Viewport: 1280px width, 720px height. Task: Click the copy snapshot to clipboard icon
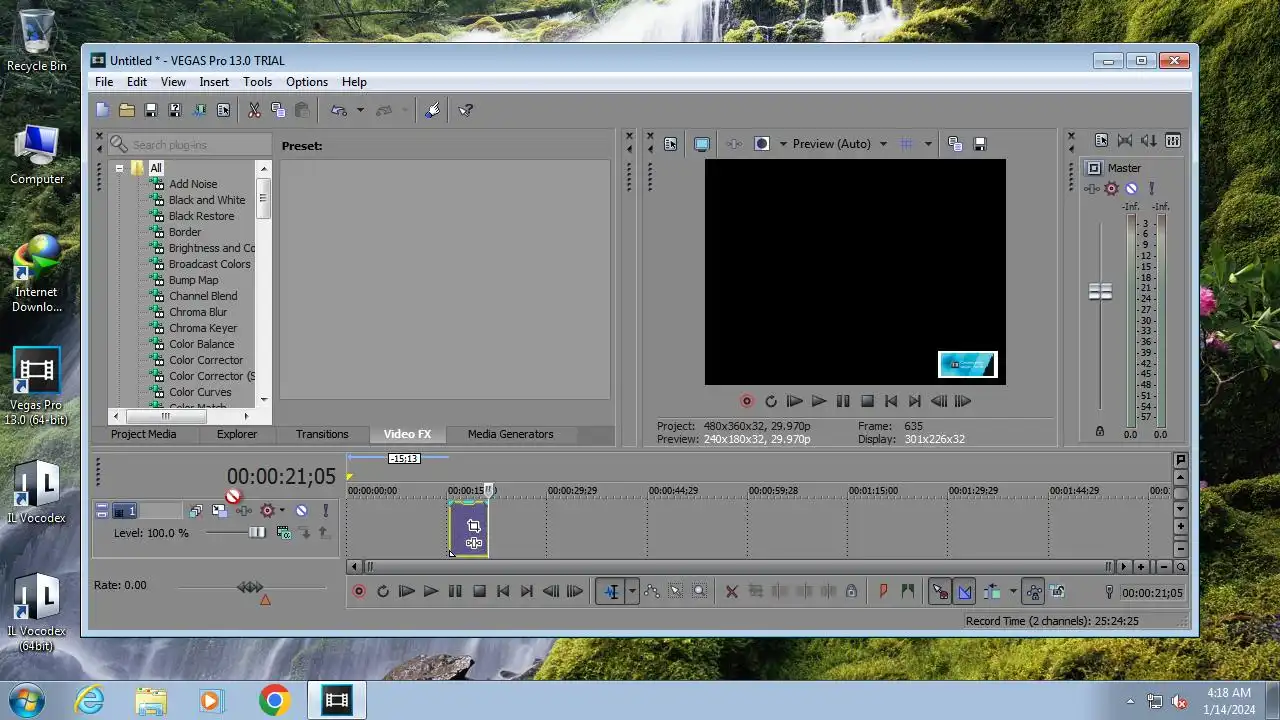(x=954, y=144)
